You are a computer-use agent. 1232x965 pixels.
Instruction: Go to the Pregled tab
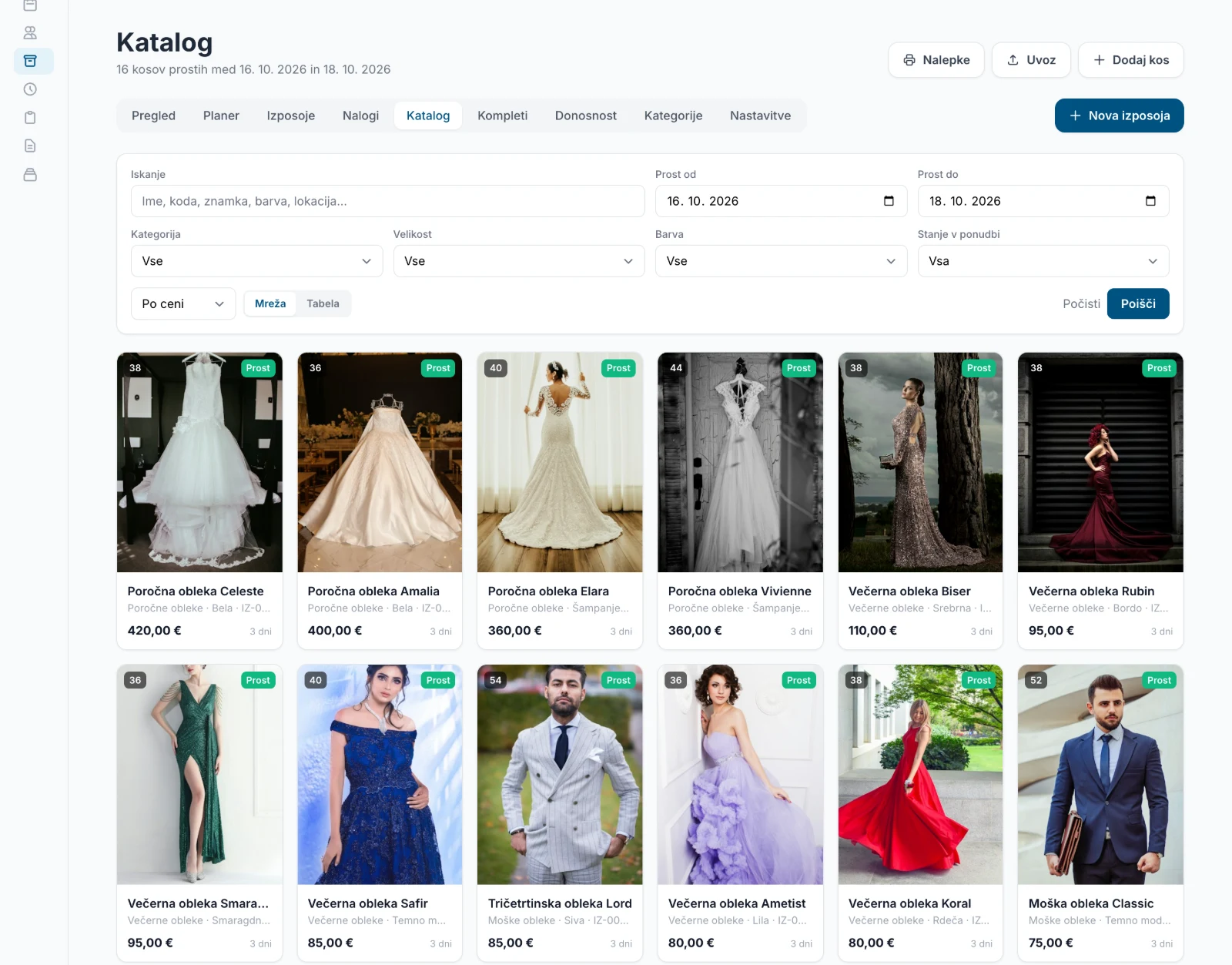pyautogui.click(x=153, y=116)
